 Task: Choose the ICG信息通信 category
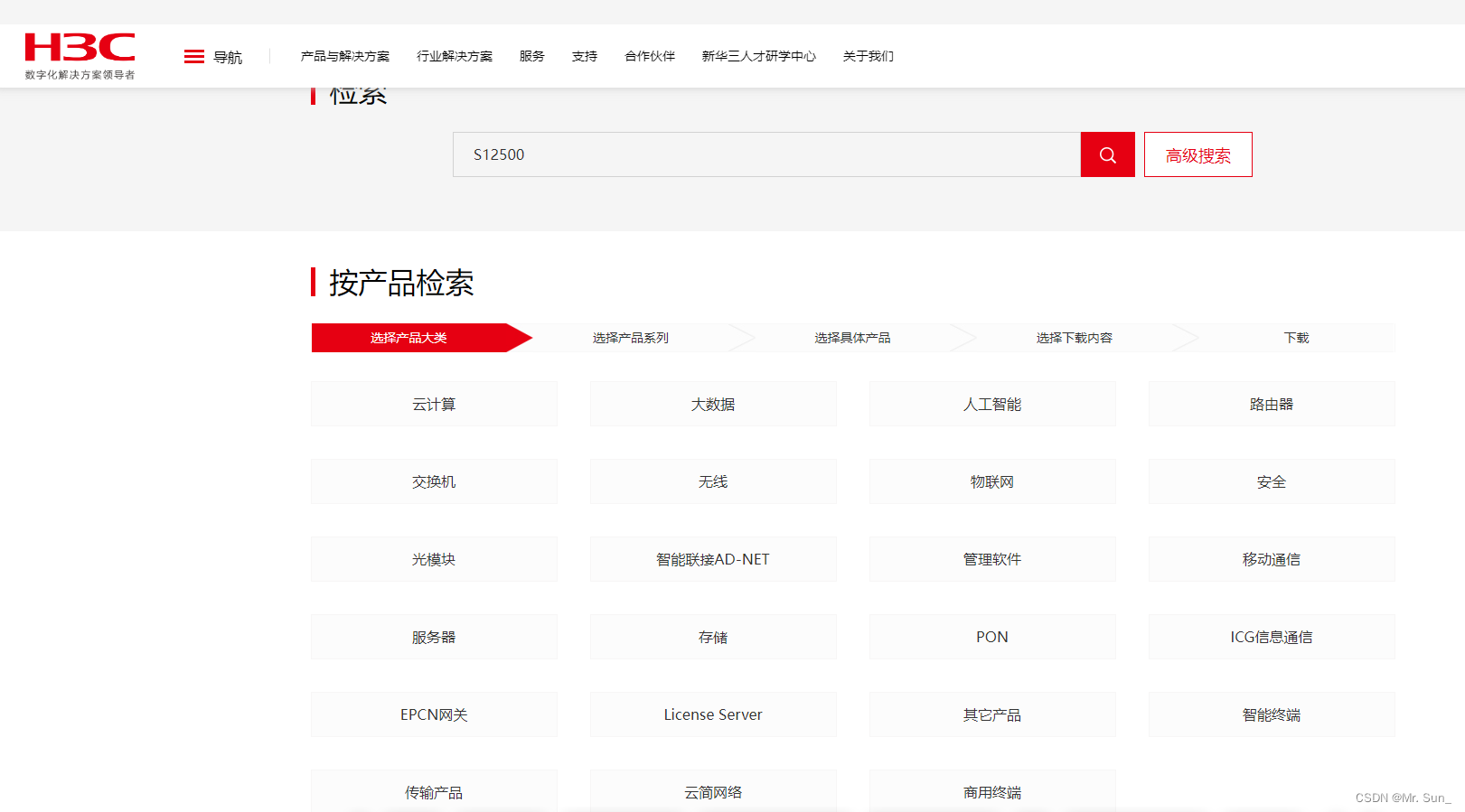(x=1272, y=637)
